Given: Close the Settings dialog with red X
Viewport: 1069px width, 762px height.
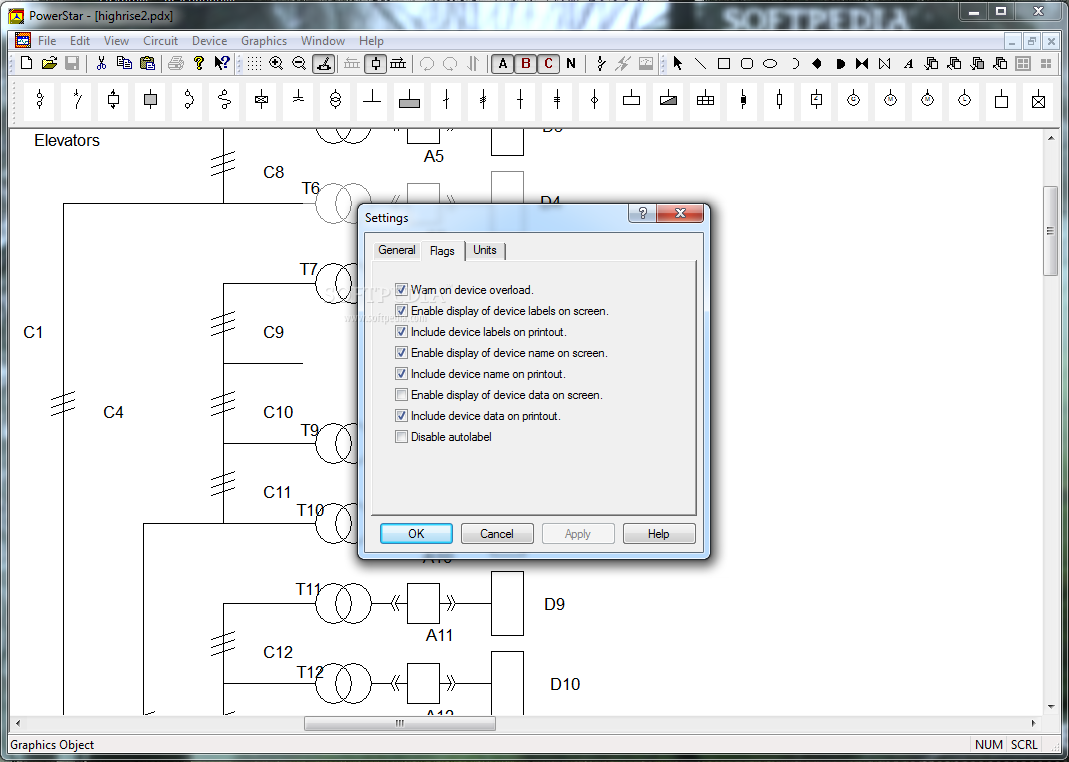Looking at the screenshot, I should point(680,213).
